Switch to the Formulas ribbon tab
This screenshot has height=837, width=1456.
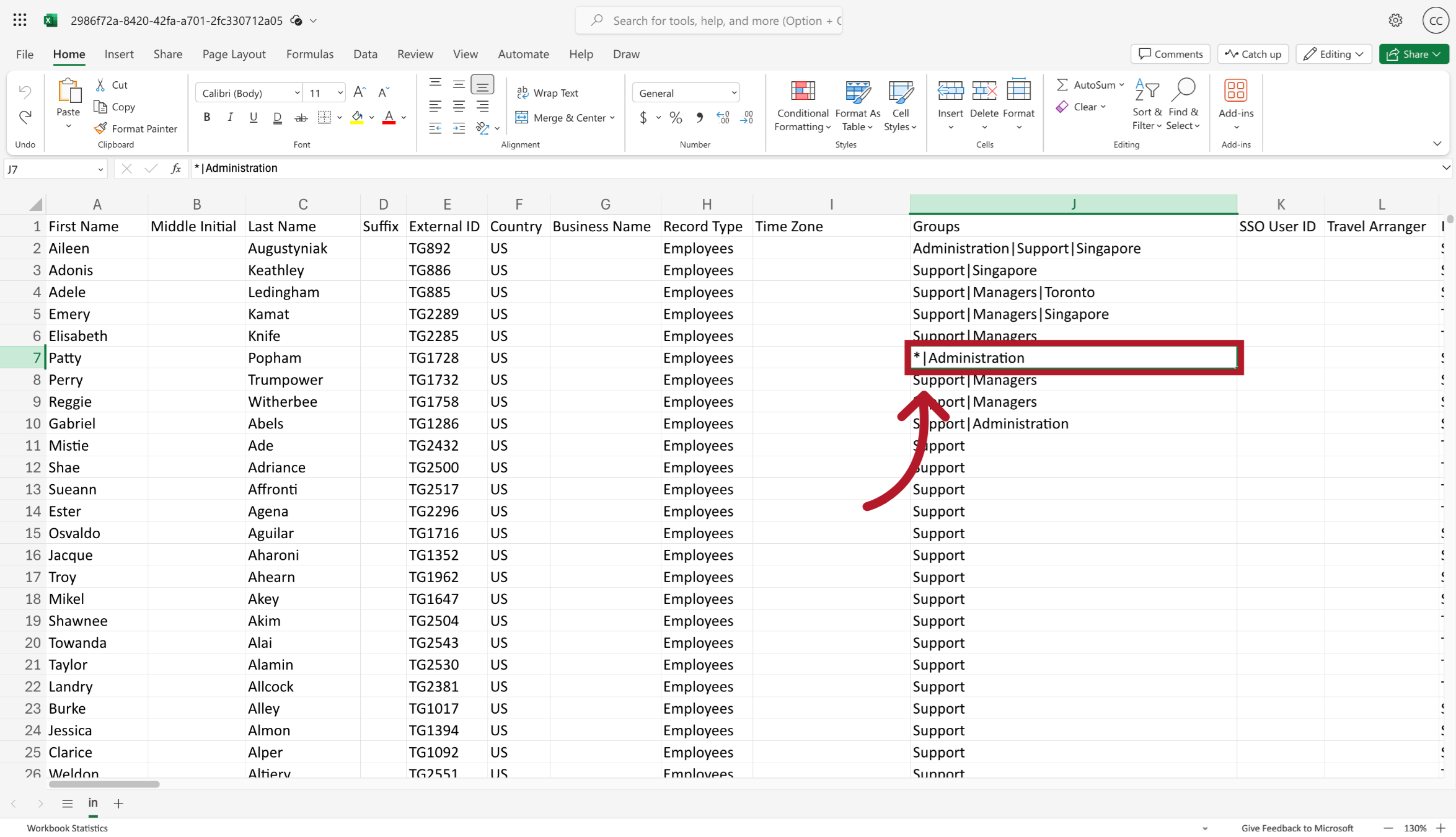[x=310, y=54]
